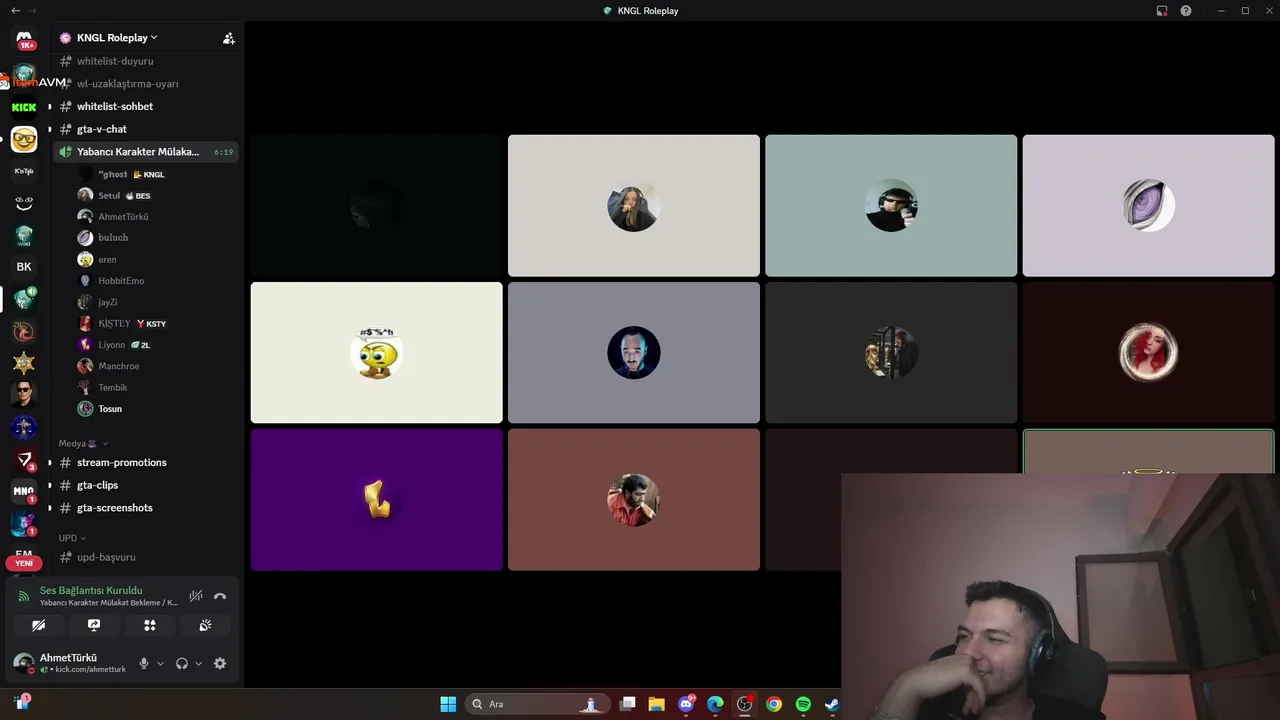
Task: Open Spotify from the taskbar
Action: tap(803, 704)
